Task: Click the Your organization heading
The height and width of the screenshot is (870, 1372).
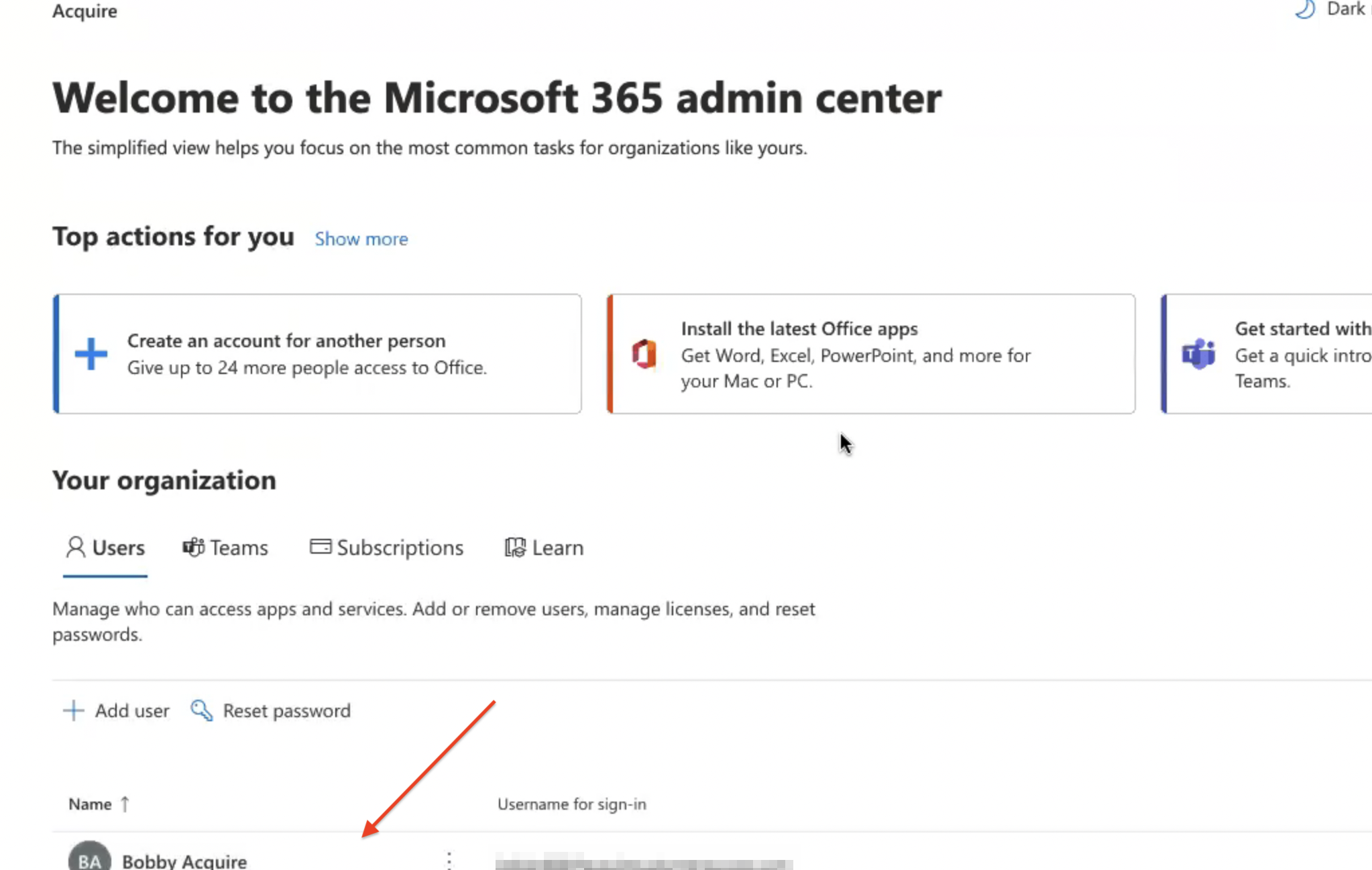Action: (x=164, y=480)
